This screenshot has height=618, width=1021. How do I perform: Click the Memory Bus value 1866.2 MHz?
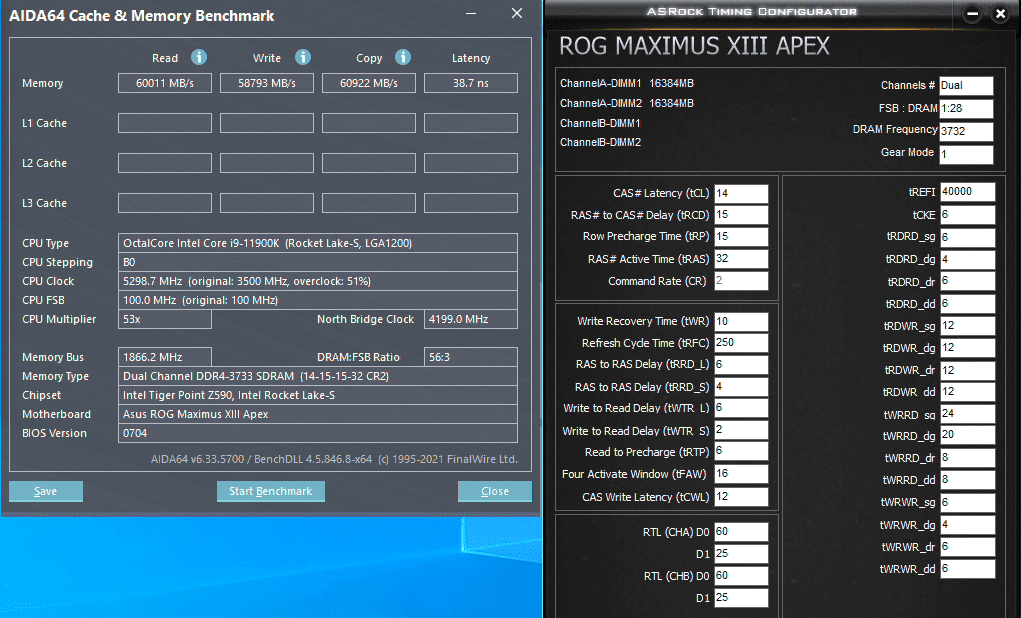pyautogui.click(x=165, y=357)
